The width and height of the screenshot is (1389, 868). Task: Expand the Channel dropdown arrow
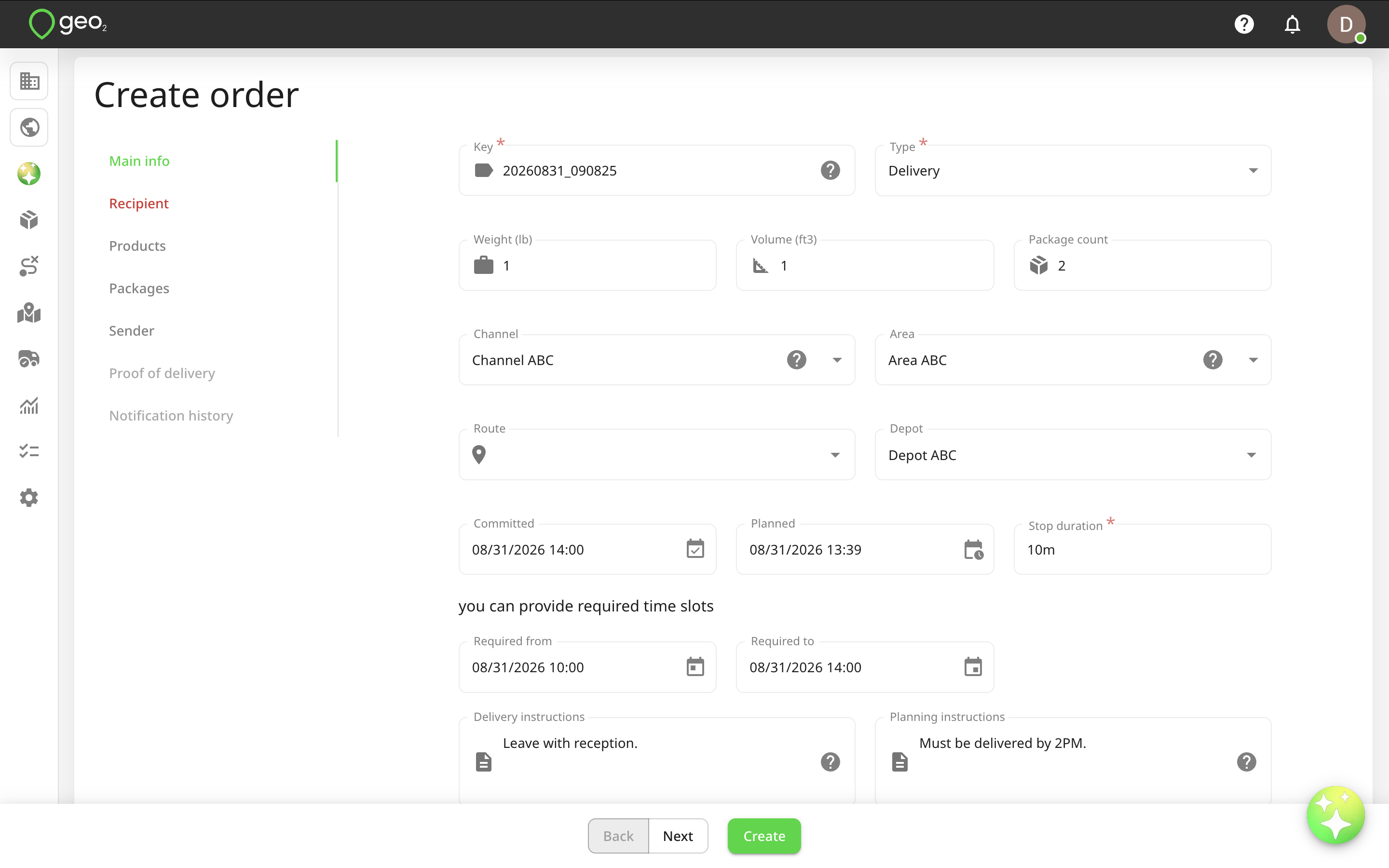coord(837,360)
